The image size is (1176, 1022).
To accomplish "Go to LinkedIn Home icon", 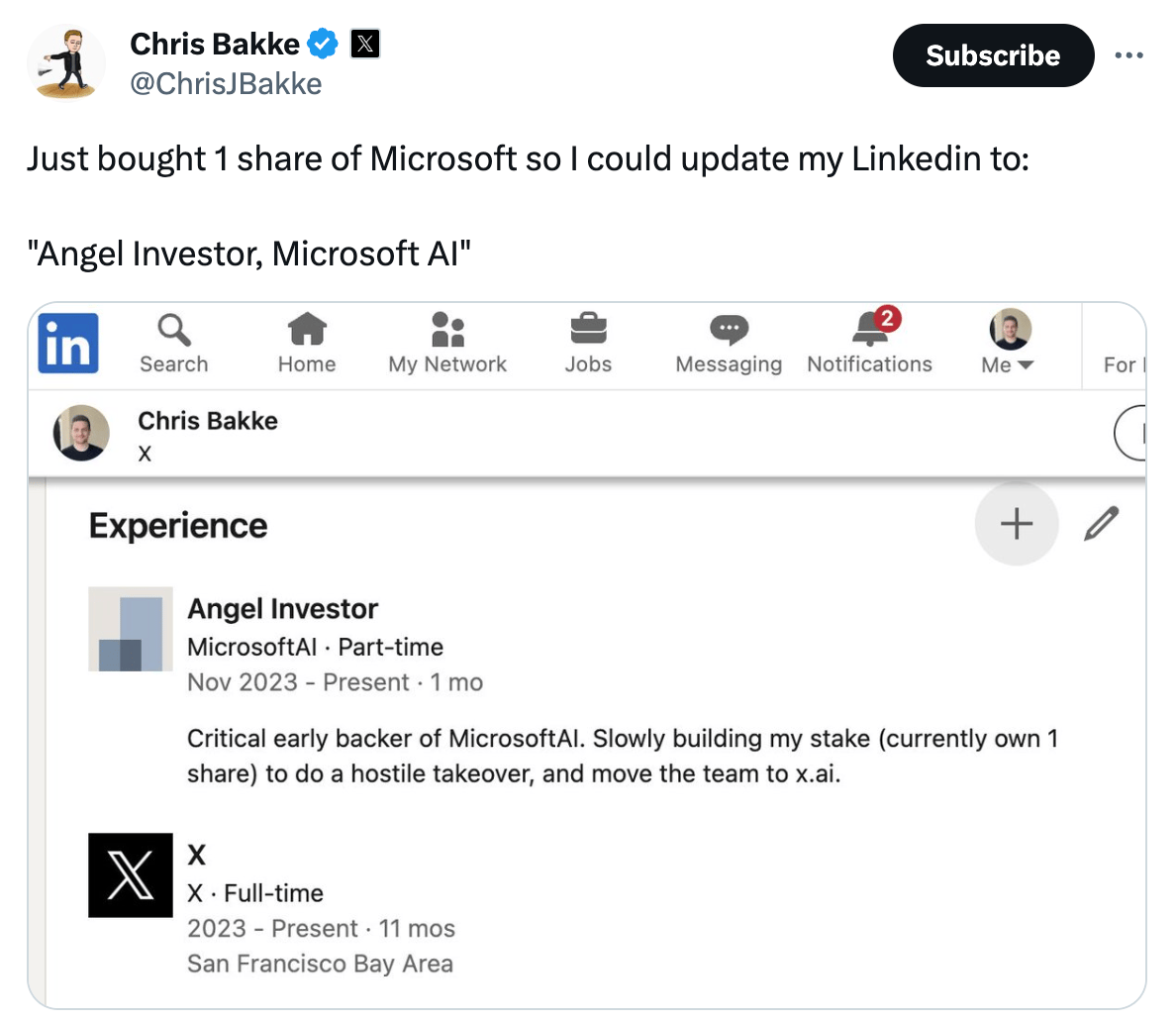I will (x=307, y=330).
